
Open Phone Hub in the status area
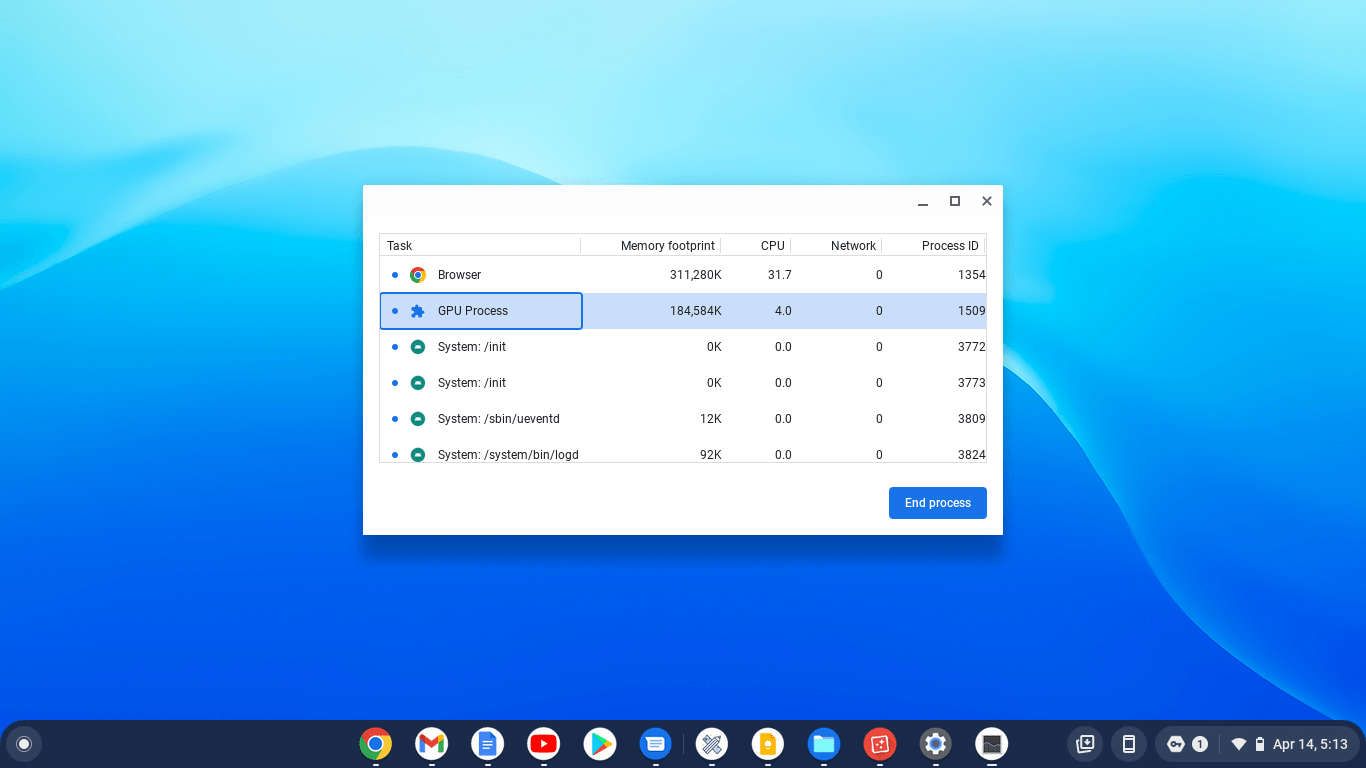coord(1129,744)
